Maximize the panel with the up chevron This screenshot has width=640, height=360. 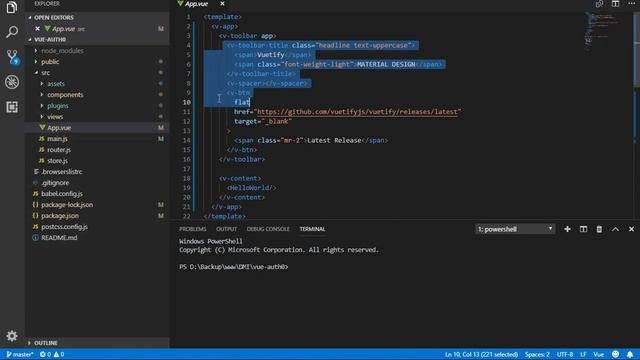[x=615, y=229]
